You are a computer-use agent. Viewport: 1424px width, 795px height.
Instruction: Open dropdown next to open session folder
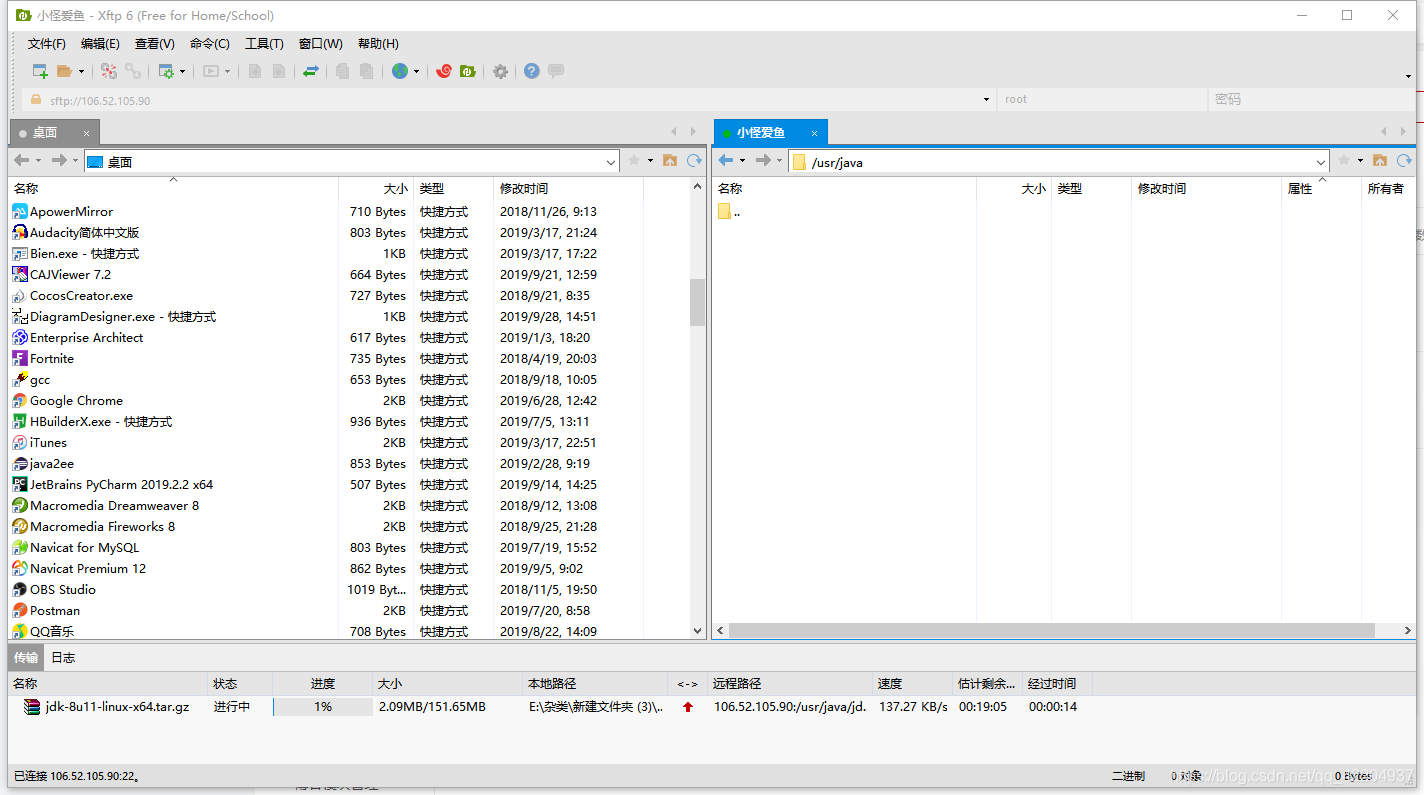coord(81,72)
